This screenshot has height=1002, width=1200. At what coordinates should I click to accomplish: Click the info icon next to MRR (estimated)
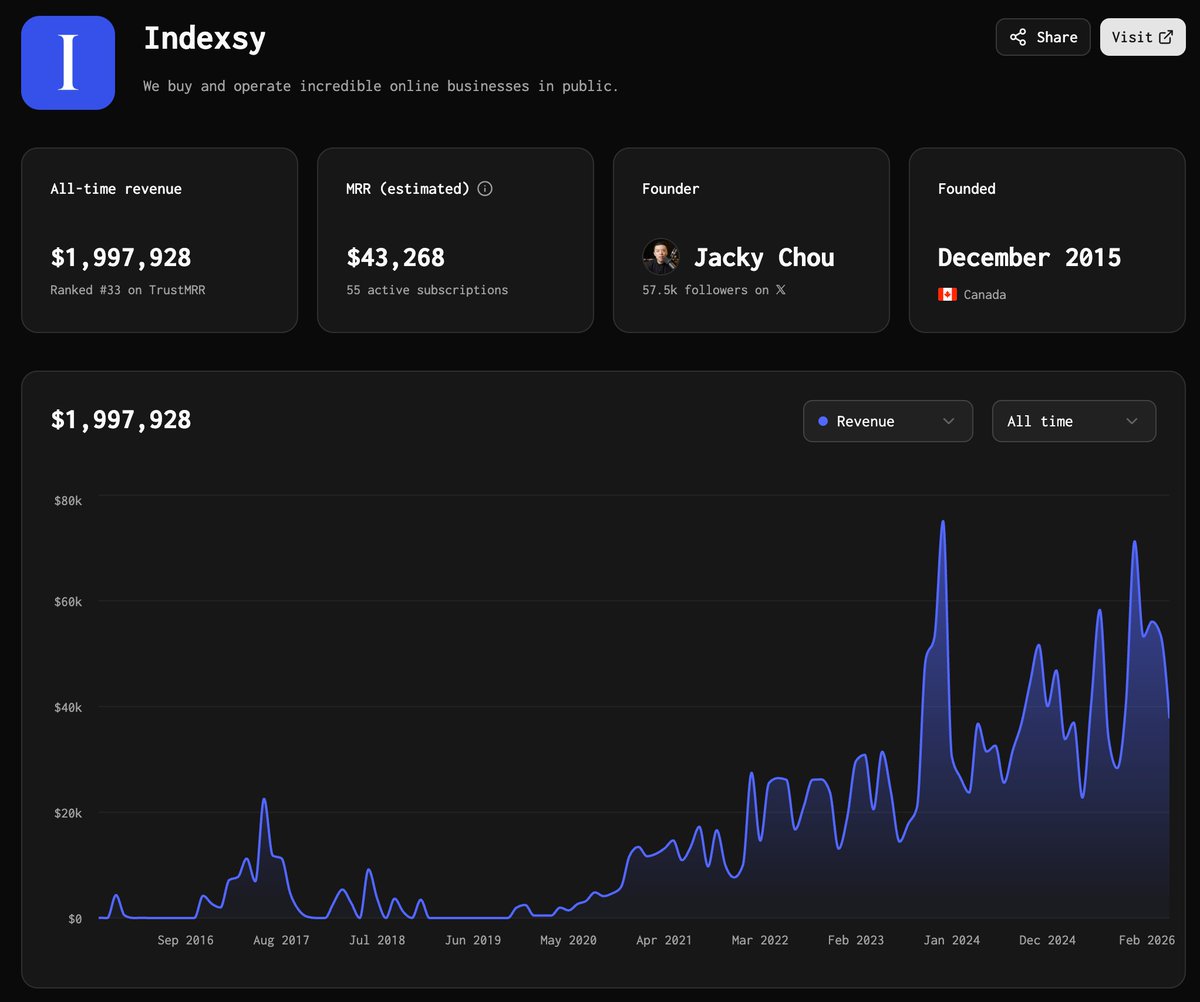coord(485,188)
